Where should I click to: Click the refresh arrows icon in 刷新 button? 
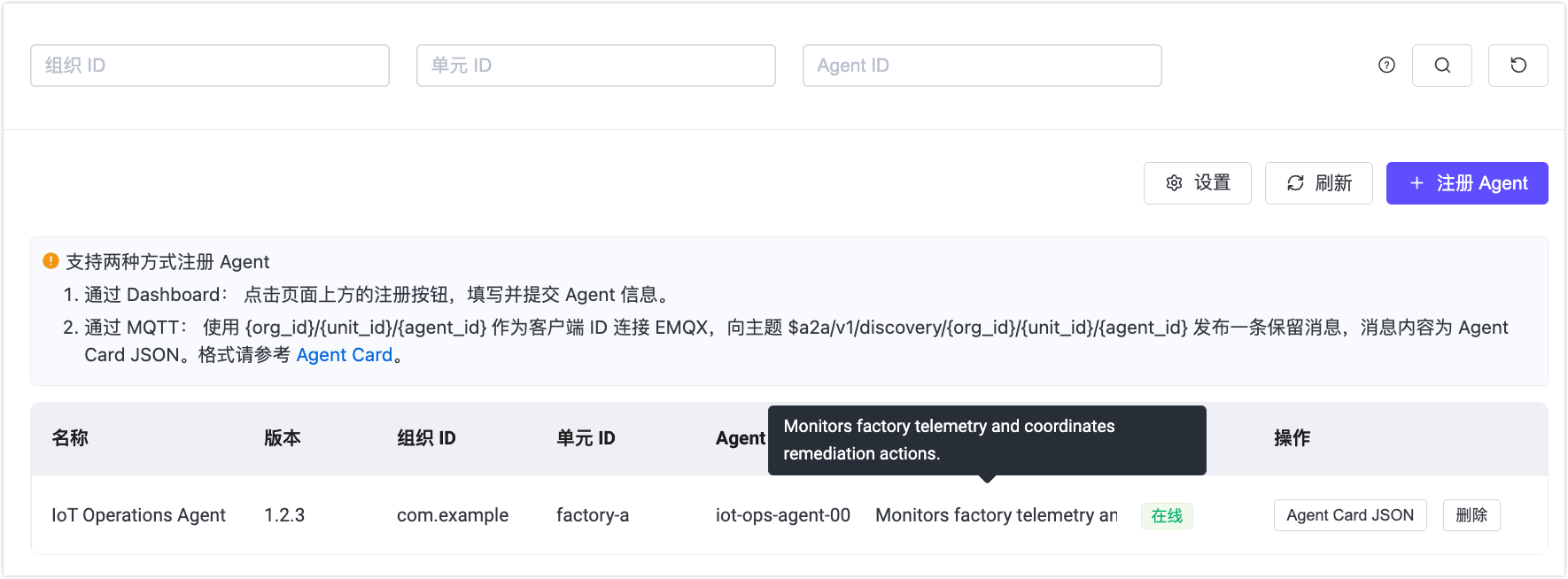click(x=1295, y=182)
